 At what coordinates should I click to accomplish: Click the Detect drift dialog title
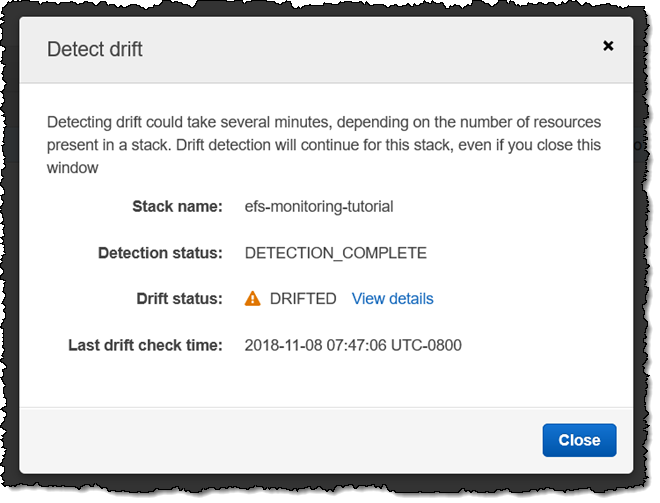point(95,49)
